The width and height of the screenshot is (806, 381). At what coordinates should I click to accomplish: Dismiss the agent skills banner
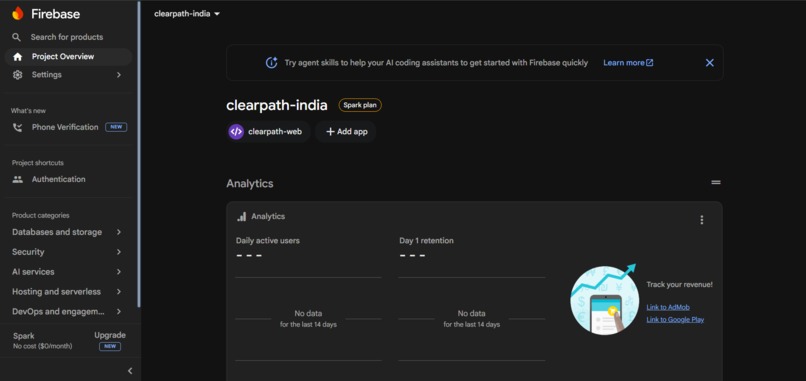(x=709, y=63)
